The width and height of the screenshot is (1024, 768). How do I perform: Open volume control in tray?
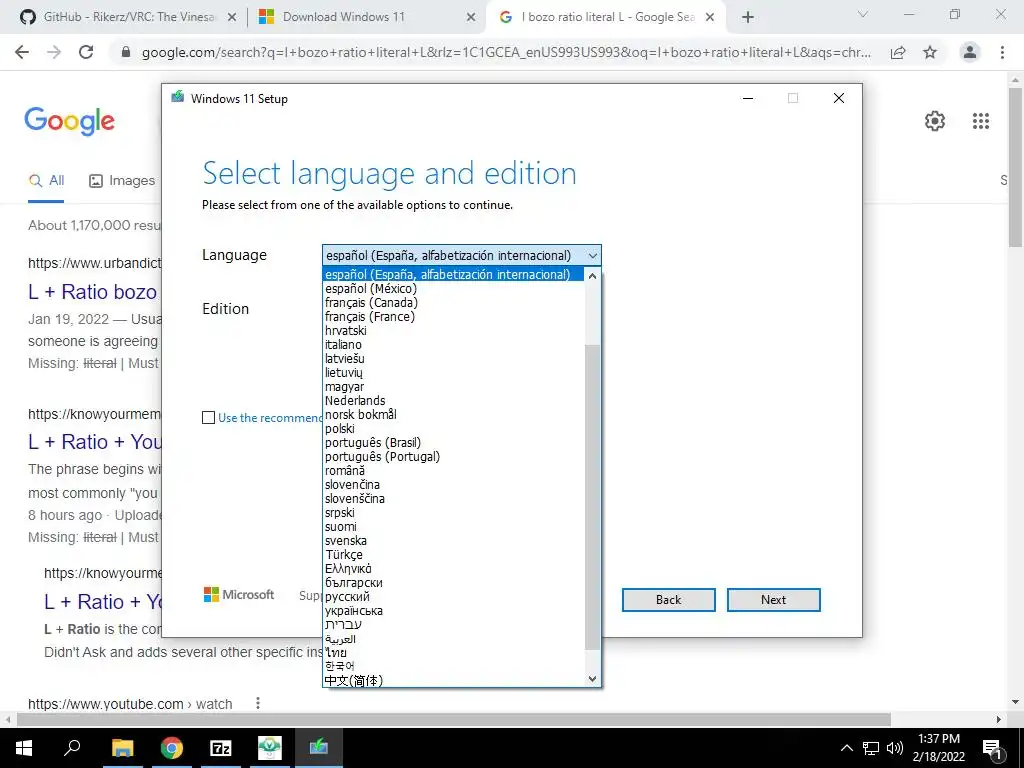tap(895, 748)
